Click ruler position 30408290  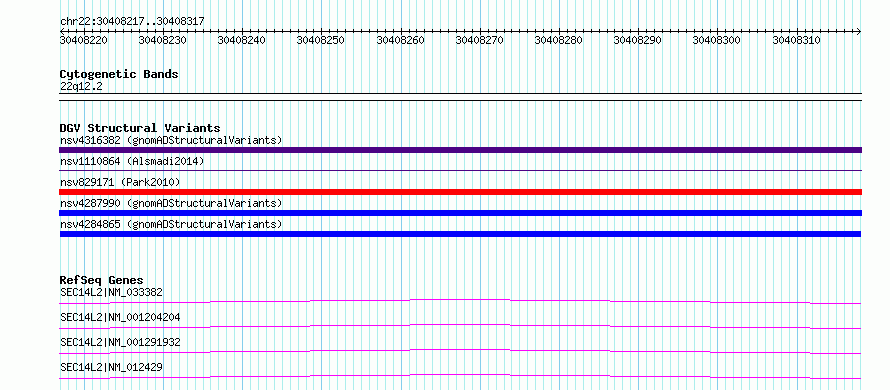pyautogui.click(x=638, y=41)
